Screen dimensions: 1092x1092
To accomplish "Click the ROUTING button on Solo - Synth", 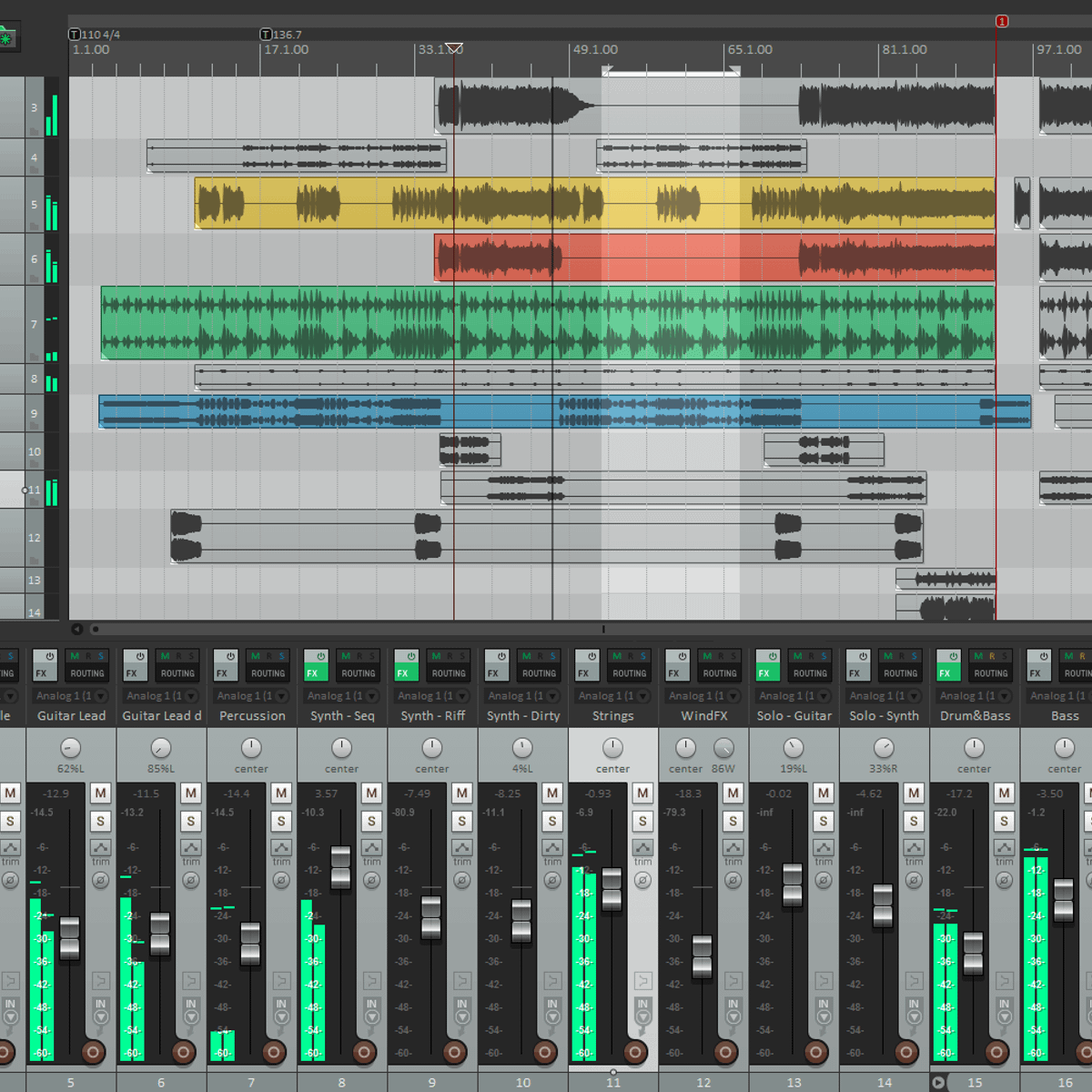I will click(x=900, y=673).
